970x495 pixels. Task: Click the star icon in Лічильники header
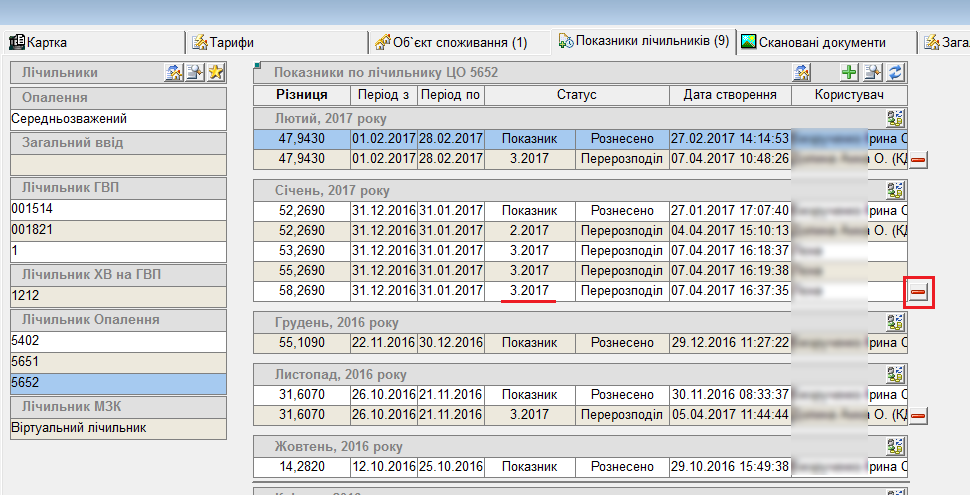pyautogui.click(x=216, y=72)
